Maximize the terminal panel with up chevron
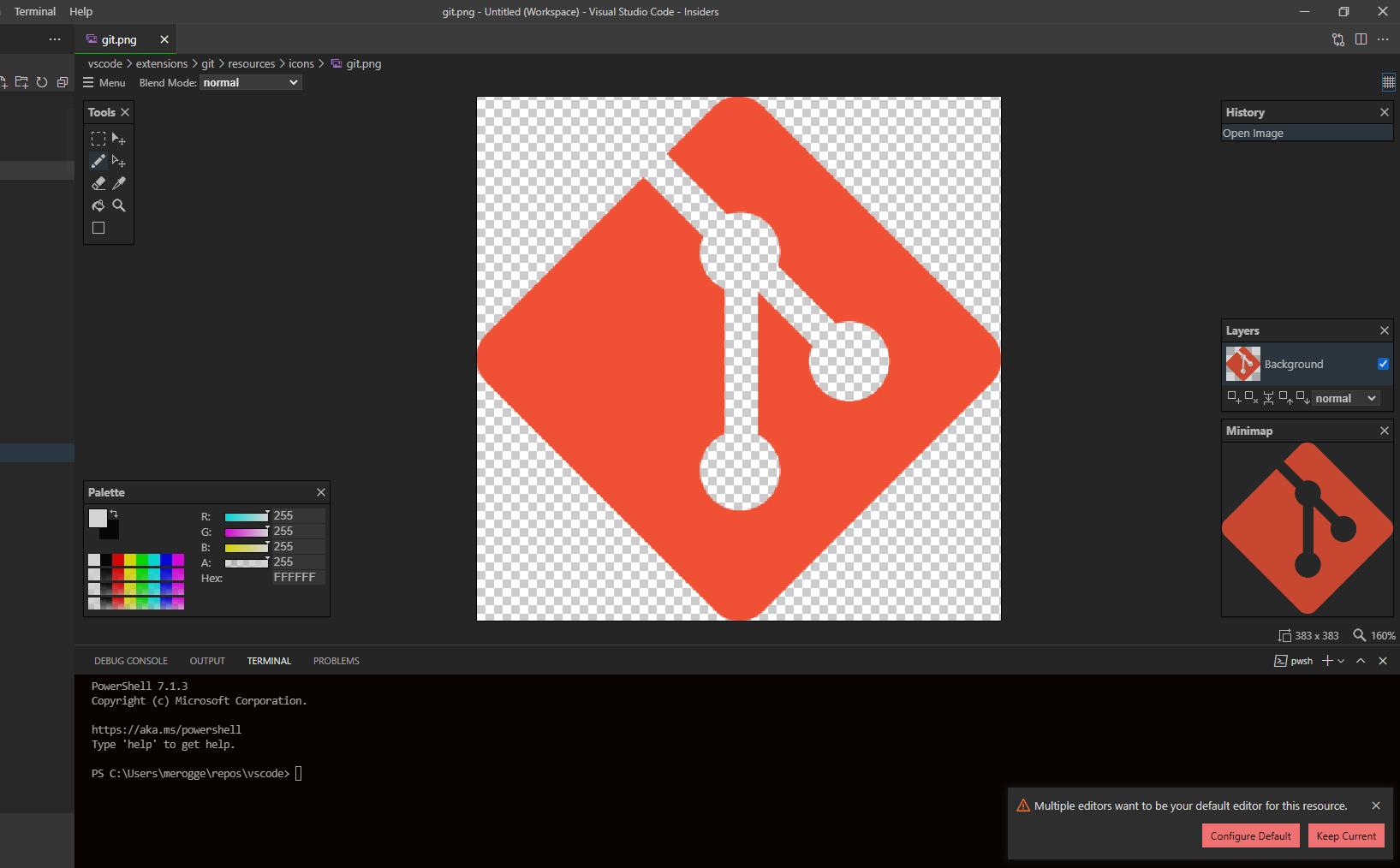 1361,661
